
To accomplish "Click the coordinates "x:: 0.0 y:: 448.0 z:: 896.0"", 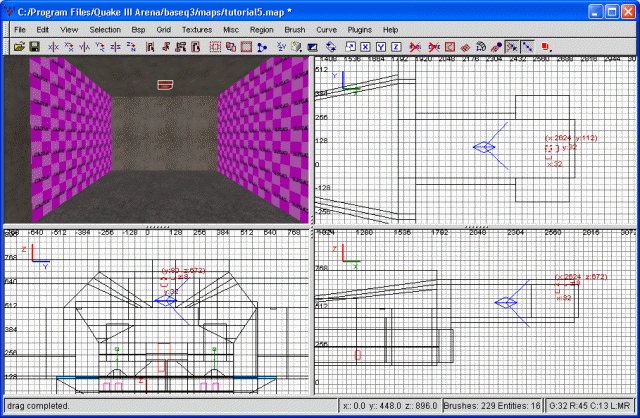I will [x=390, y=406].
